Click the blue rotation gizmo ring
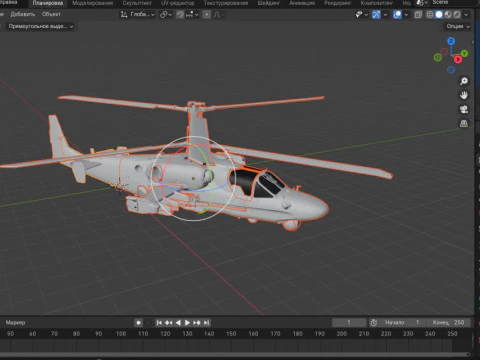 pyautogui.click(x=200, y=190)
